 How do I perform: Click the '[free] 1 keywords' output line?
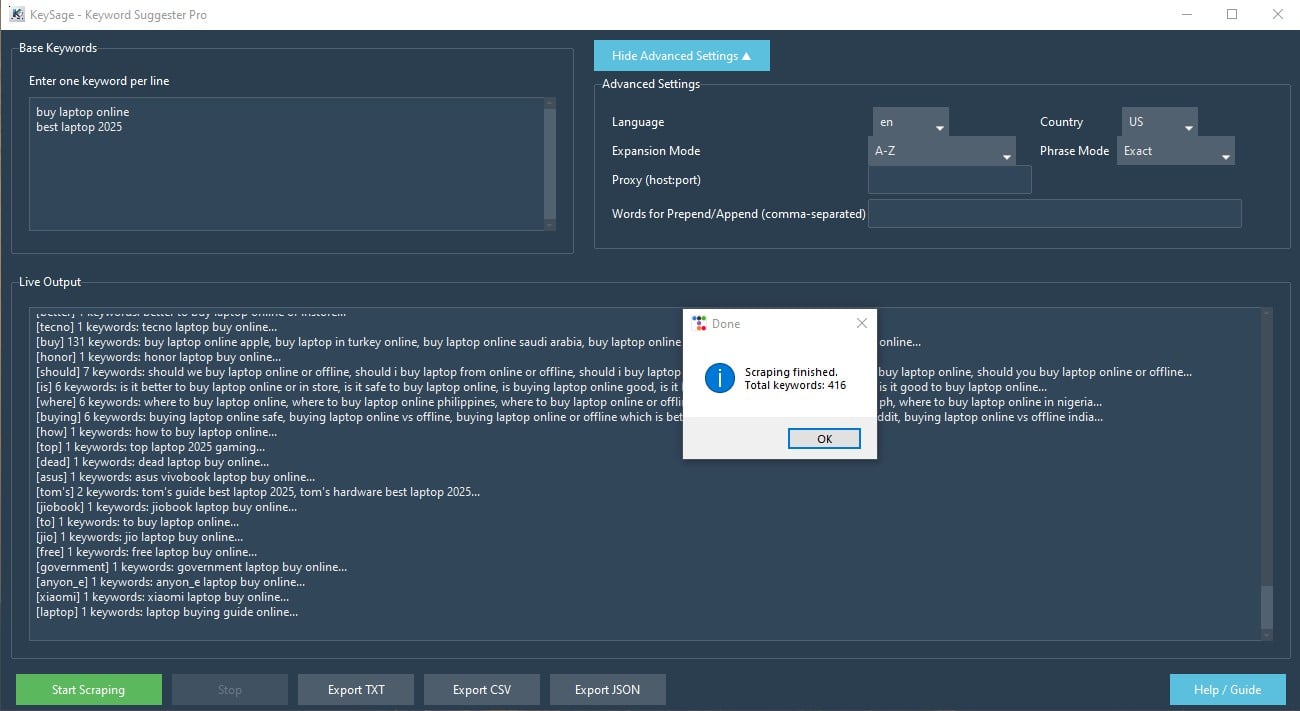tap(146, 552)
